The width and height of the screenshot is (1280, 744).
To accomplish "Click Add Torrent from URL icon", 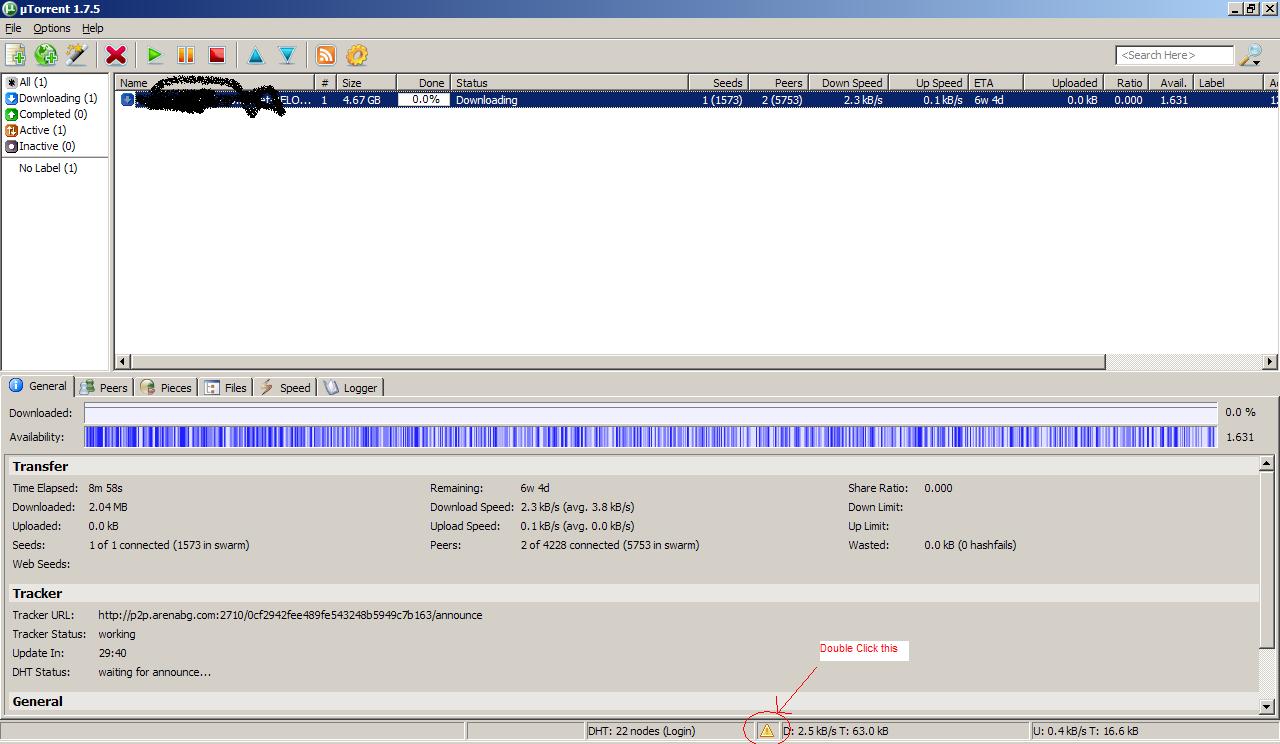I will 46,55.
